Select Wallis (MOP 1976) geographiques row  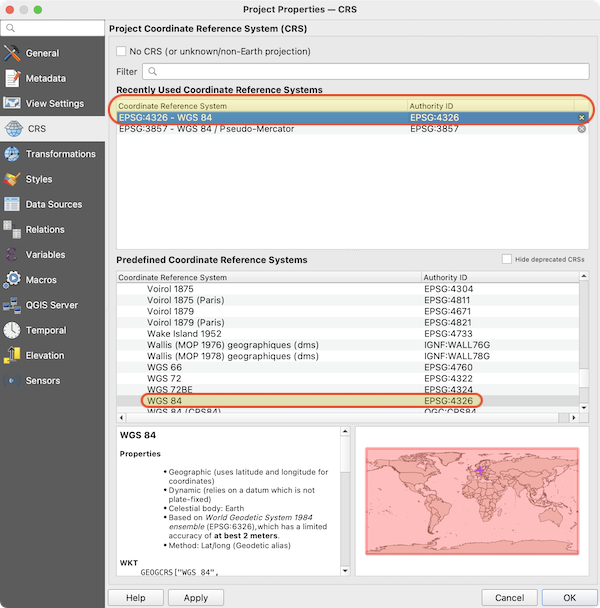[348, 345]
